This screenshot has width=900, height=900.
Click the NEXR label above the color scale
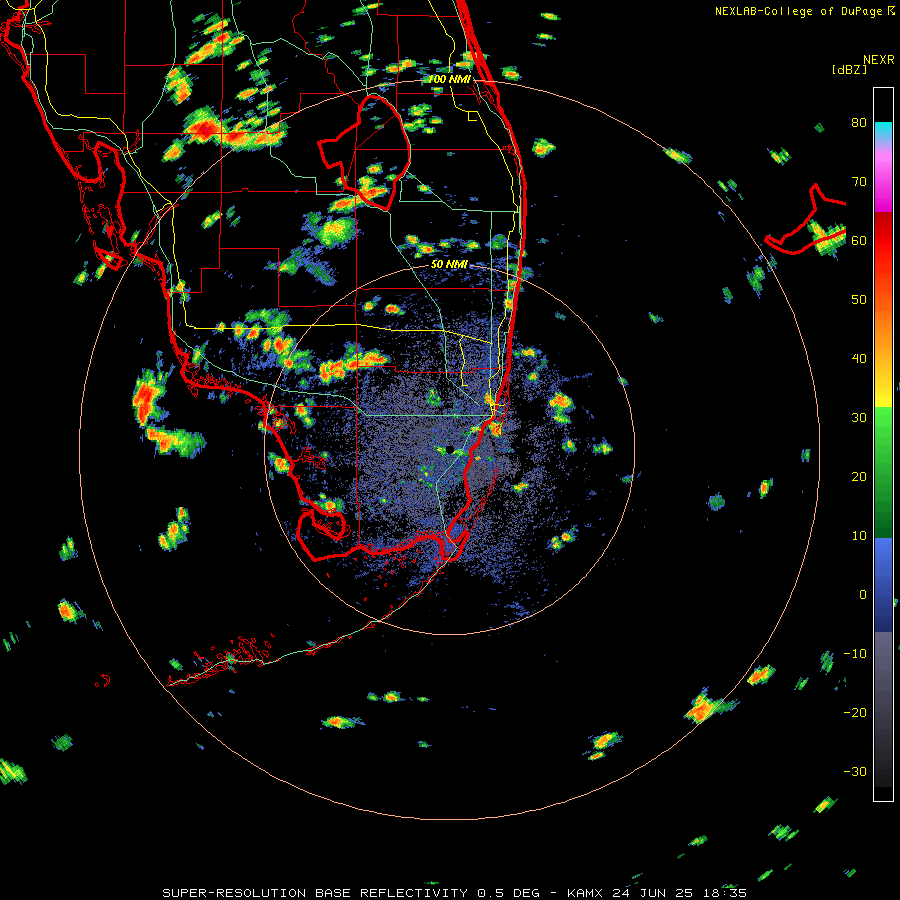click(878, 60)
